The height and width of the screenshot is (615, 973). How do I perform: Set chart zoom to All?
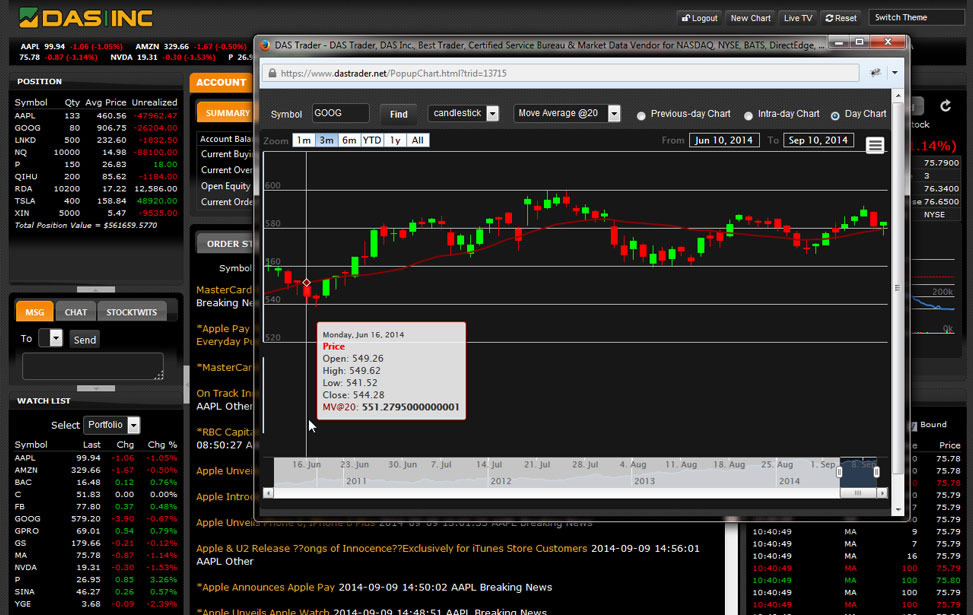(x=418, y=140)
